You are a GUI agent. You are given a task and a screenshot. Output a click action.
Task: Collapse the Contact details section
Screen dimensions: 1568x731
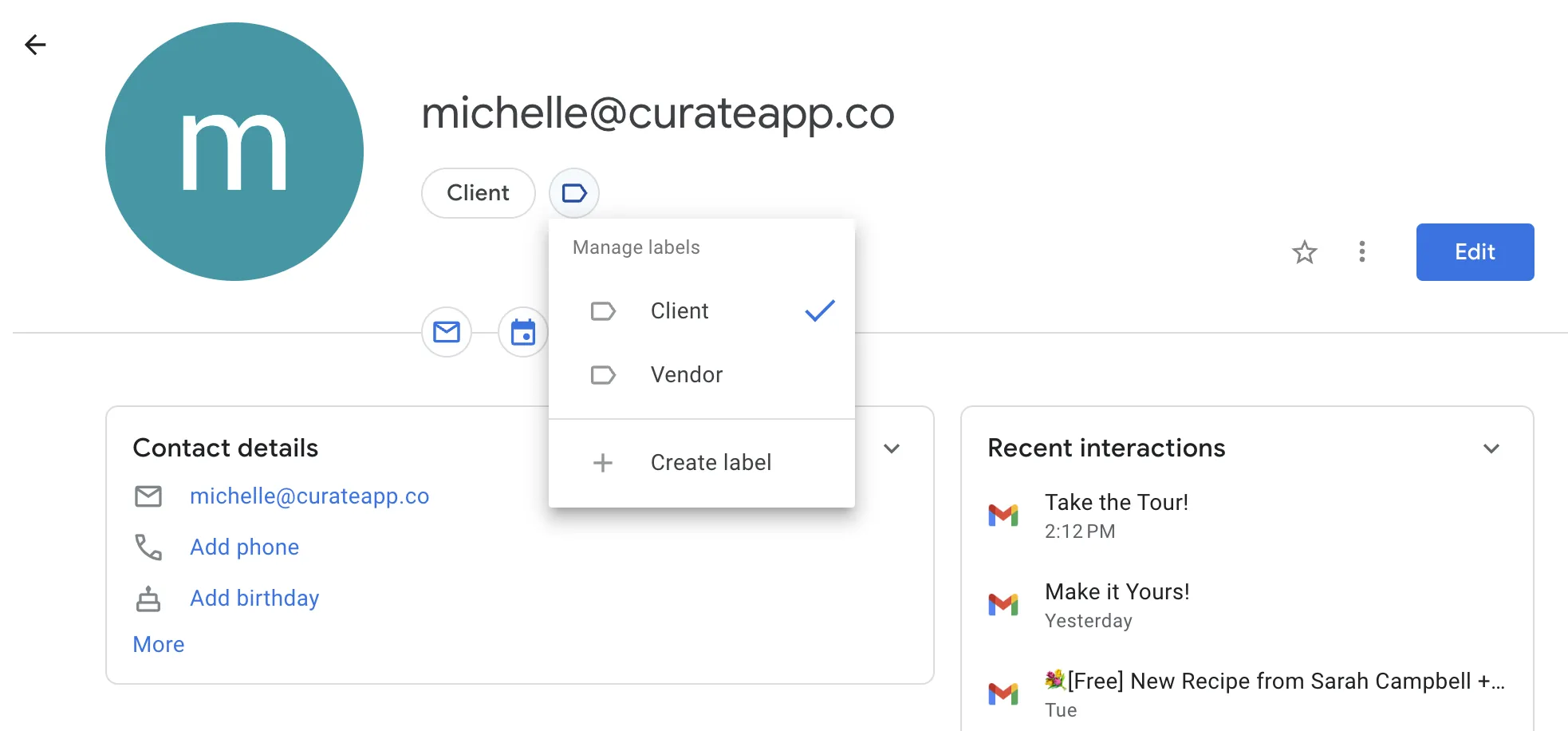(x=892, y=448)
